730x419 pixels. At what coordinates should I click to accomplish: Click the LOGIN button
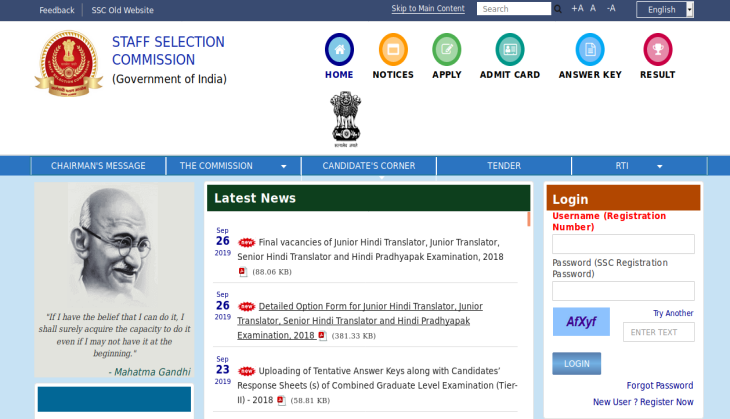[576, 364]
